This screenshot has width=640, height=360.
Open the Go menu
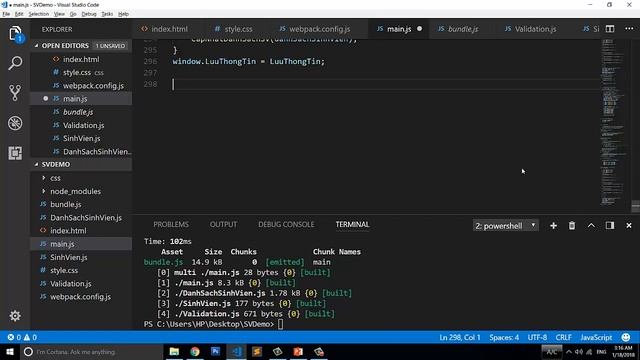coord(73,14)
